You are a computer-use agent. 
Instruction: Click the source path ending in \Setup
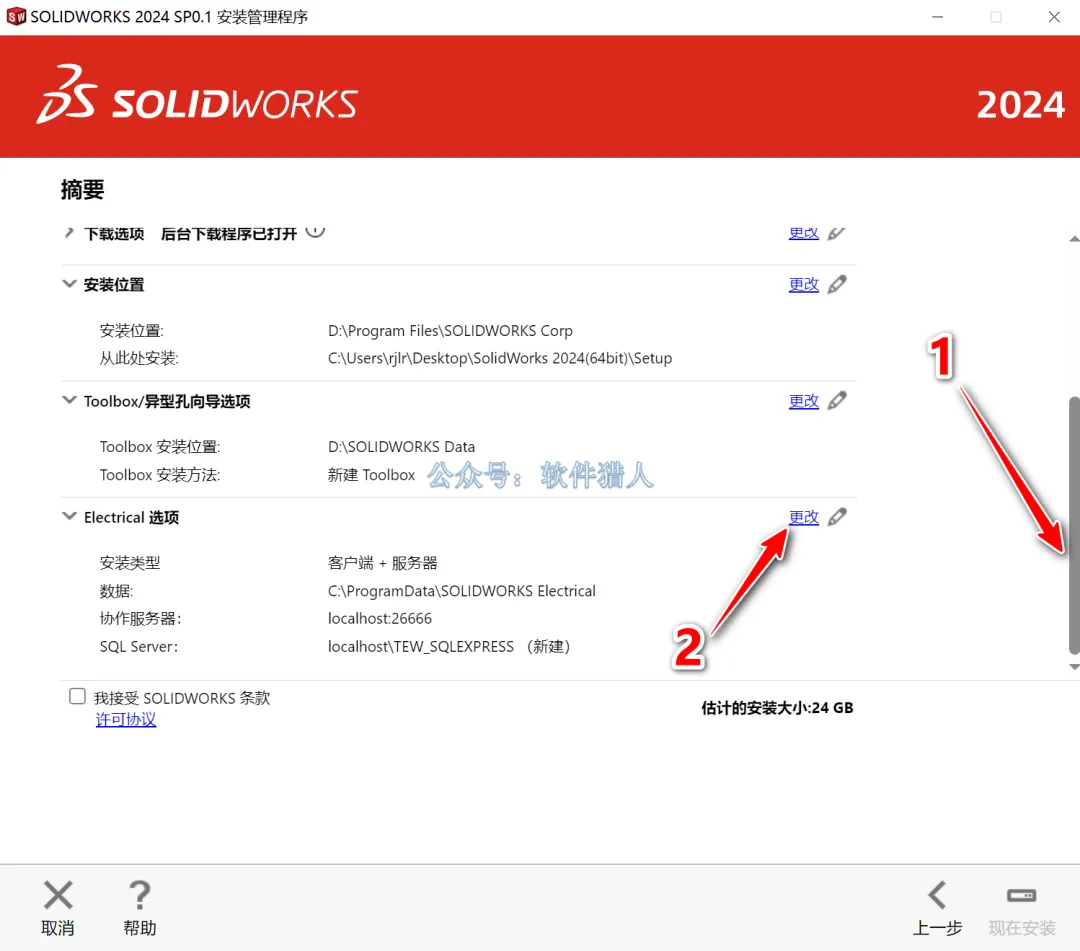pos(500,358)
